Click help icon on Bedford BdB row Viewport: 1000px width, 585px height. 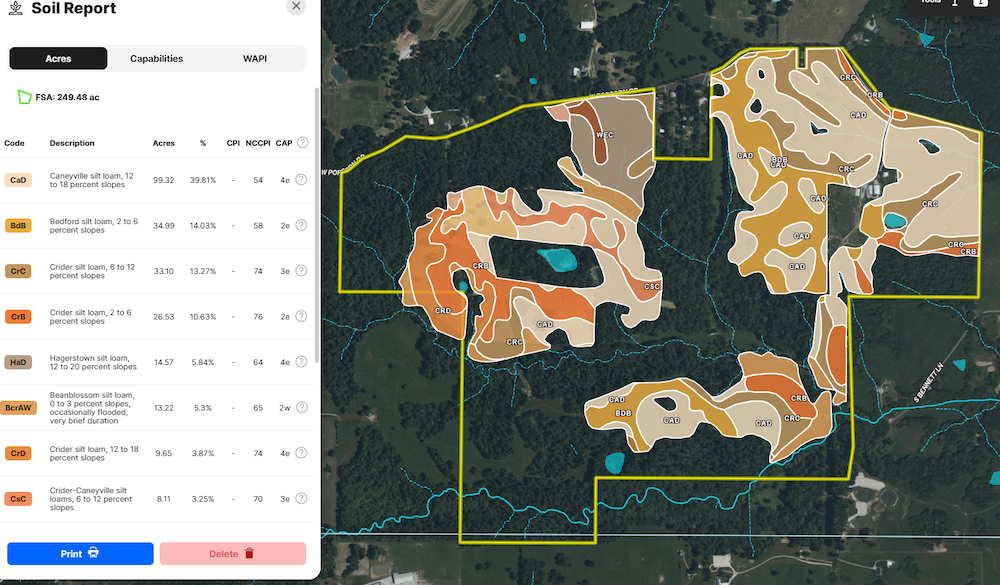coord(301,226)
